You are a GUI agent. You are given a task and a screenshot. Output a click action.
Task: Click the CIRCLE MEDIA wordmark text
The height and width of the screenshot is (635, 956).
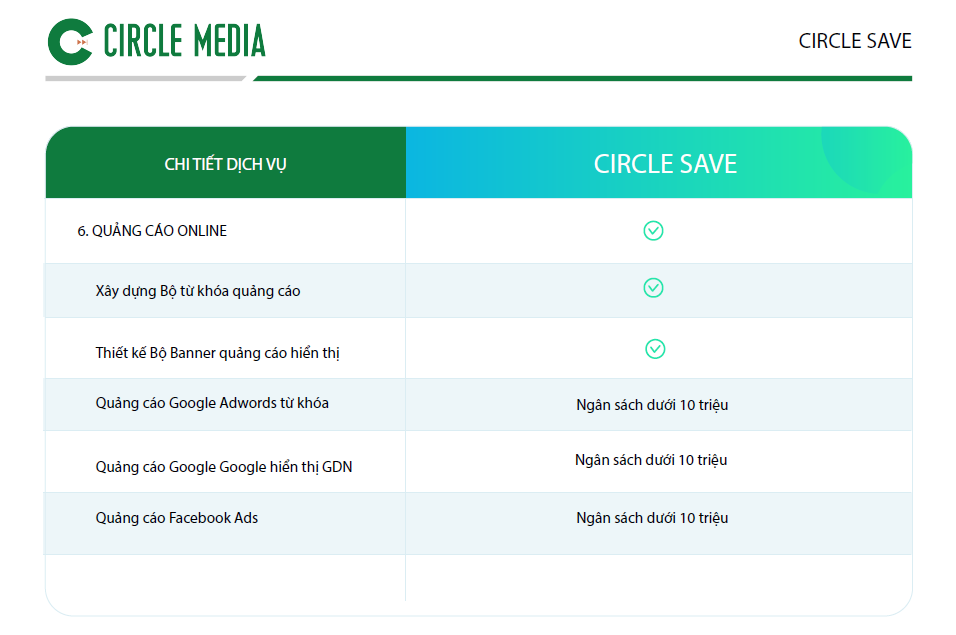[184, 41]
